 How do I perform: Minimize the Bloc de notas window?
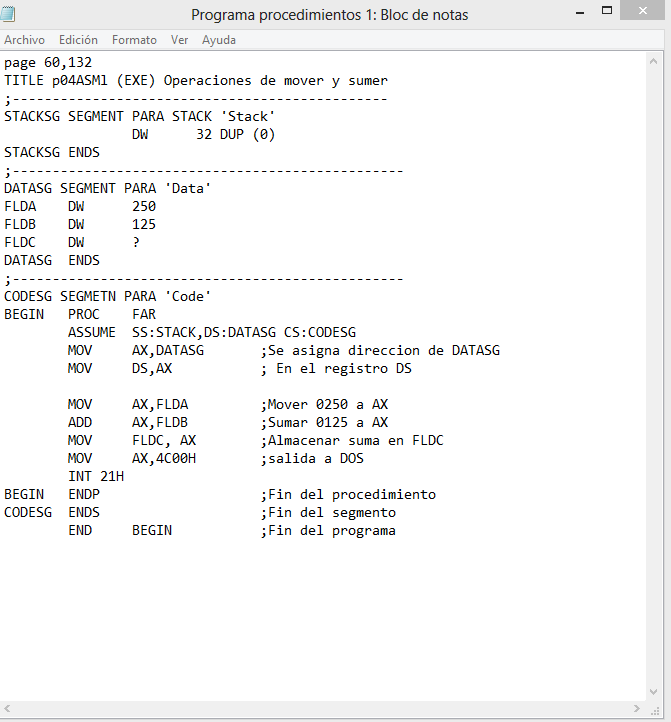tap(580, 12)
